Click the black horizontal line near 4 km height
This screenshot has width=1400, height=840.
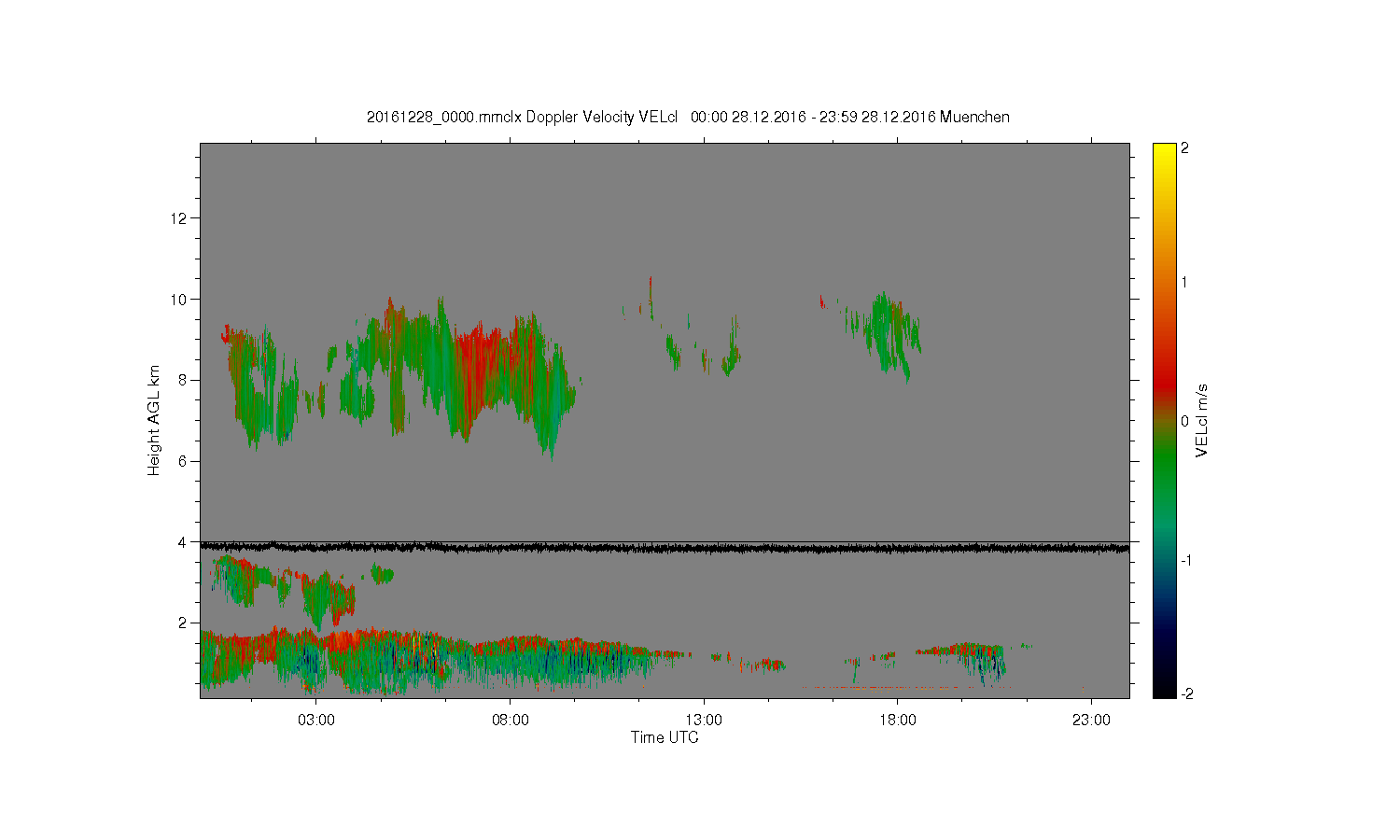point(665,548)
